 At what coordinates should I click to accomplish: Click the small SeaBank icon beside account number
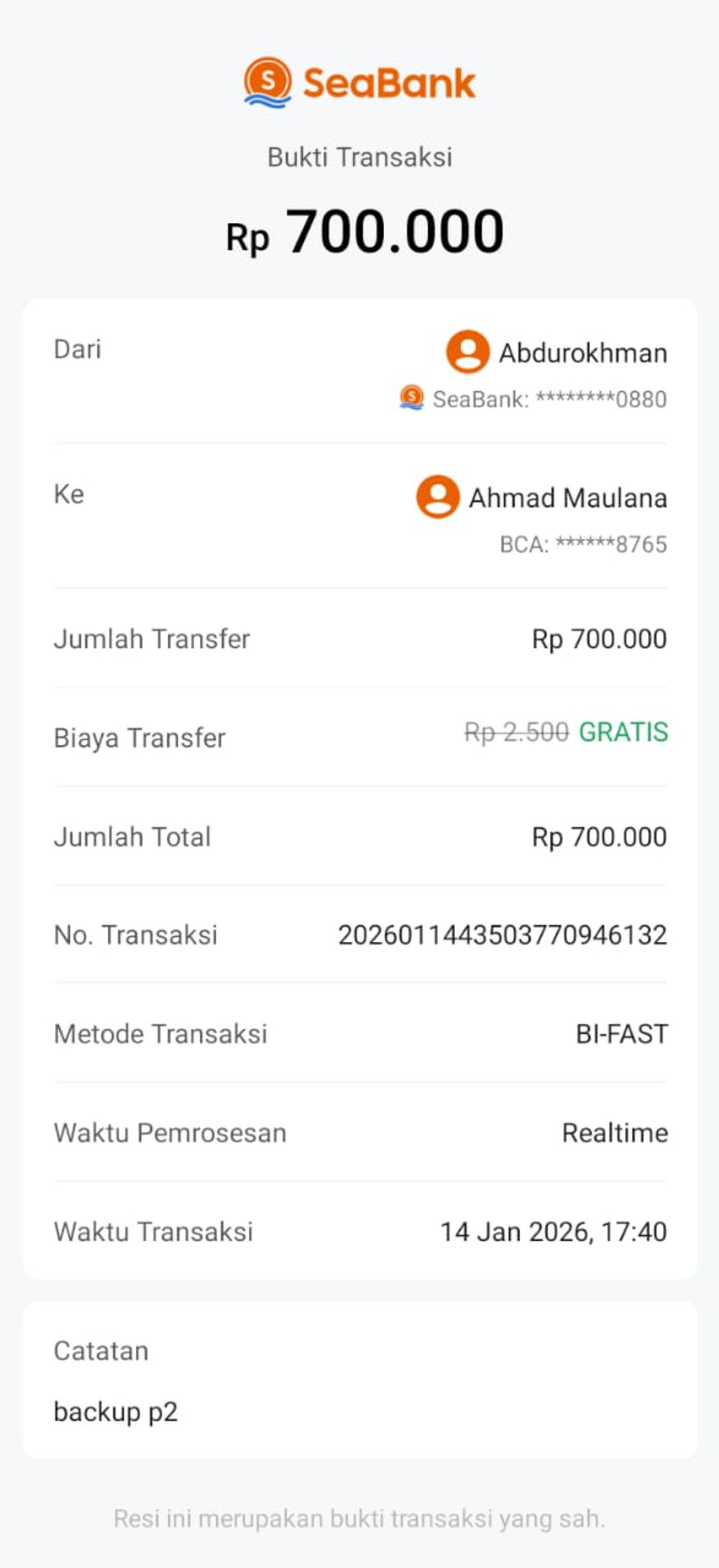412,398
